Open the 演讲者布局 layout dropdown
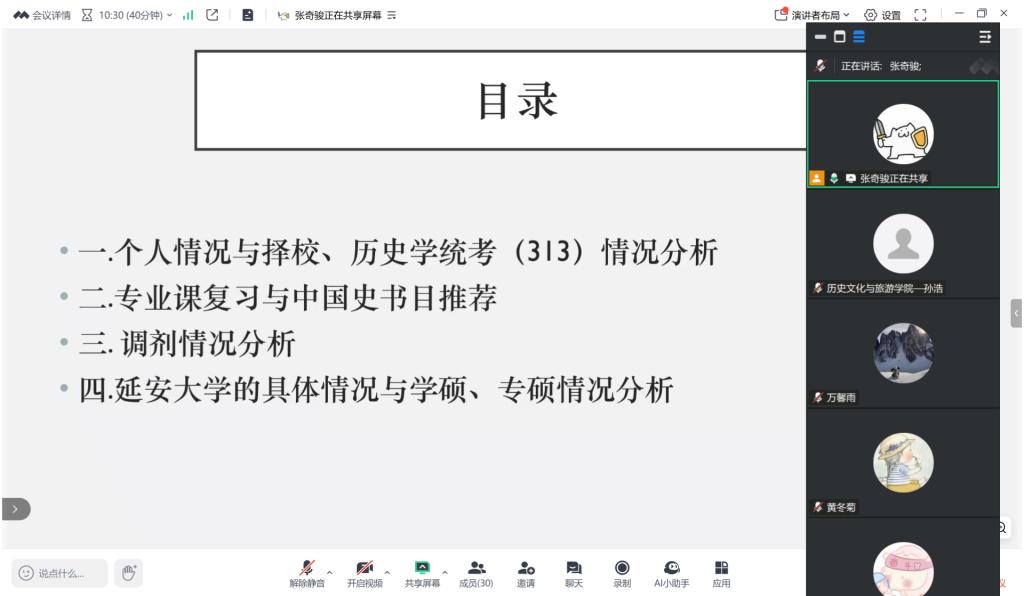The image size is (1024, 596). pyautogui.click(x=814, y=14)
